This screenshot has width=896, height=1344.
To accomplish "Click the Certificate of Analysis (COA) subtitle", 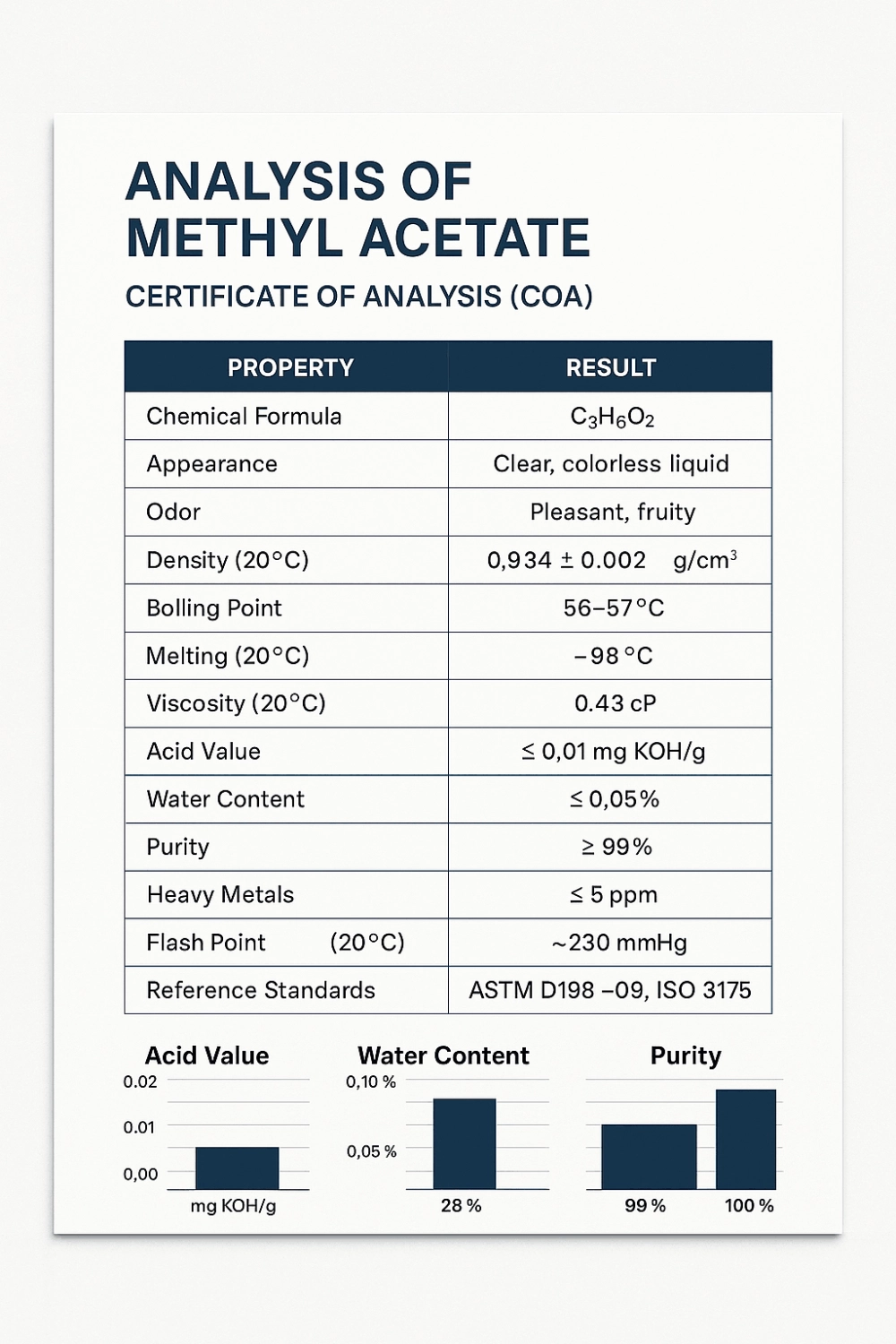I will tap(359, 297).
